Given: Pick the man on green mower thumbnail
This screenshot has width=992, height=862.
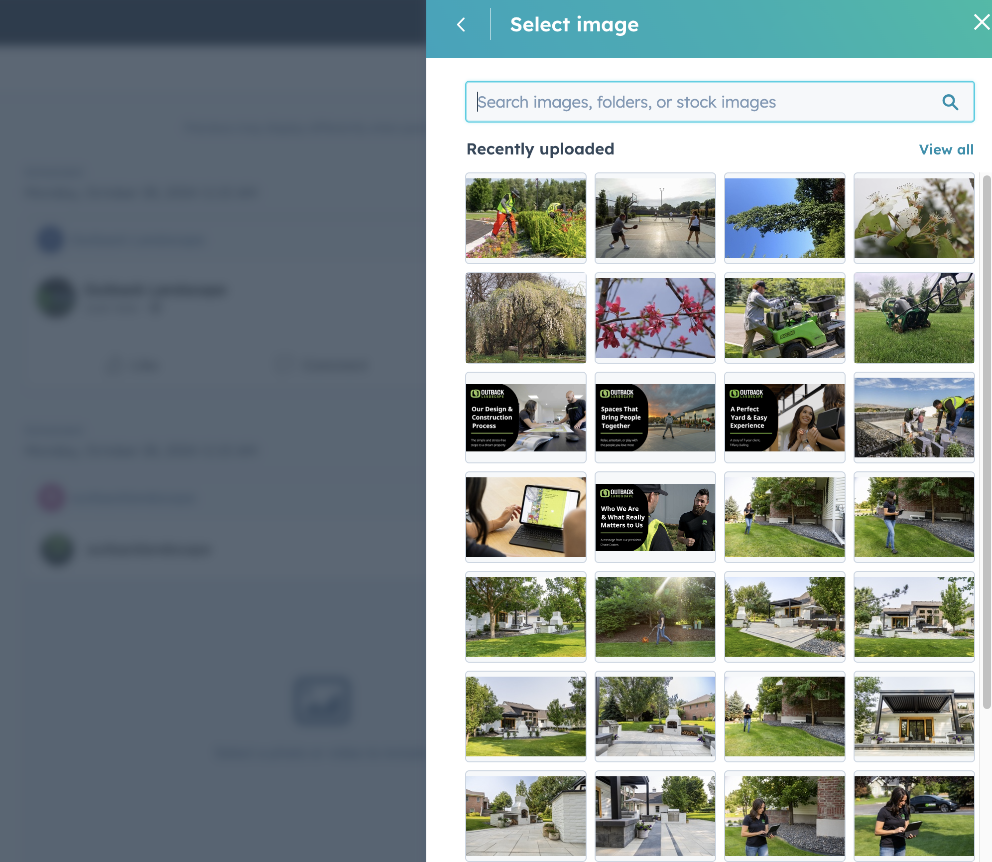Looking at the screenshot, I should click(784, 317).
